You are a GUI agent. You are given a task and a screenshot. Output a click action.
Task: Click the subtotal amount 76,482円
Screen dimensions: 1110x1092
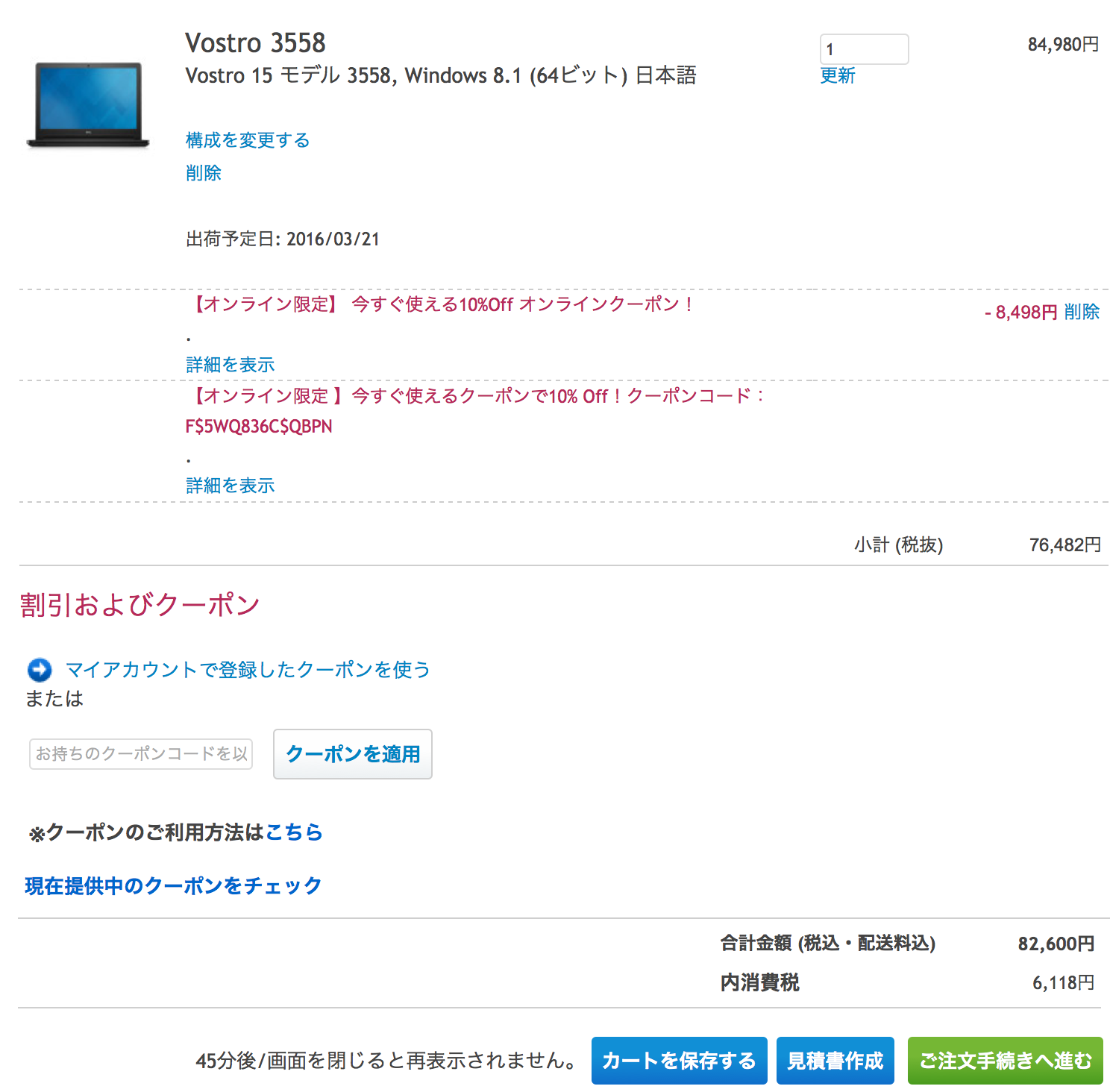pos(1065,545)
